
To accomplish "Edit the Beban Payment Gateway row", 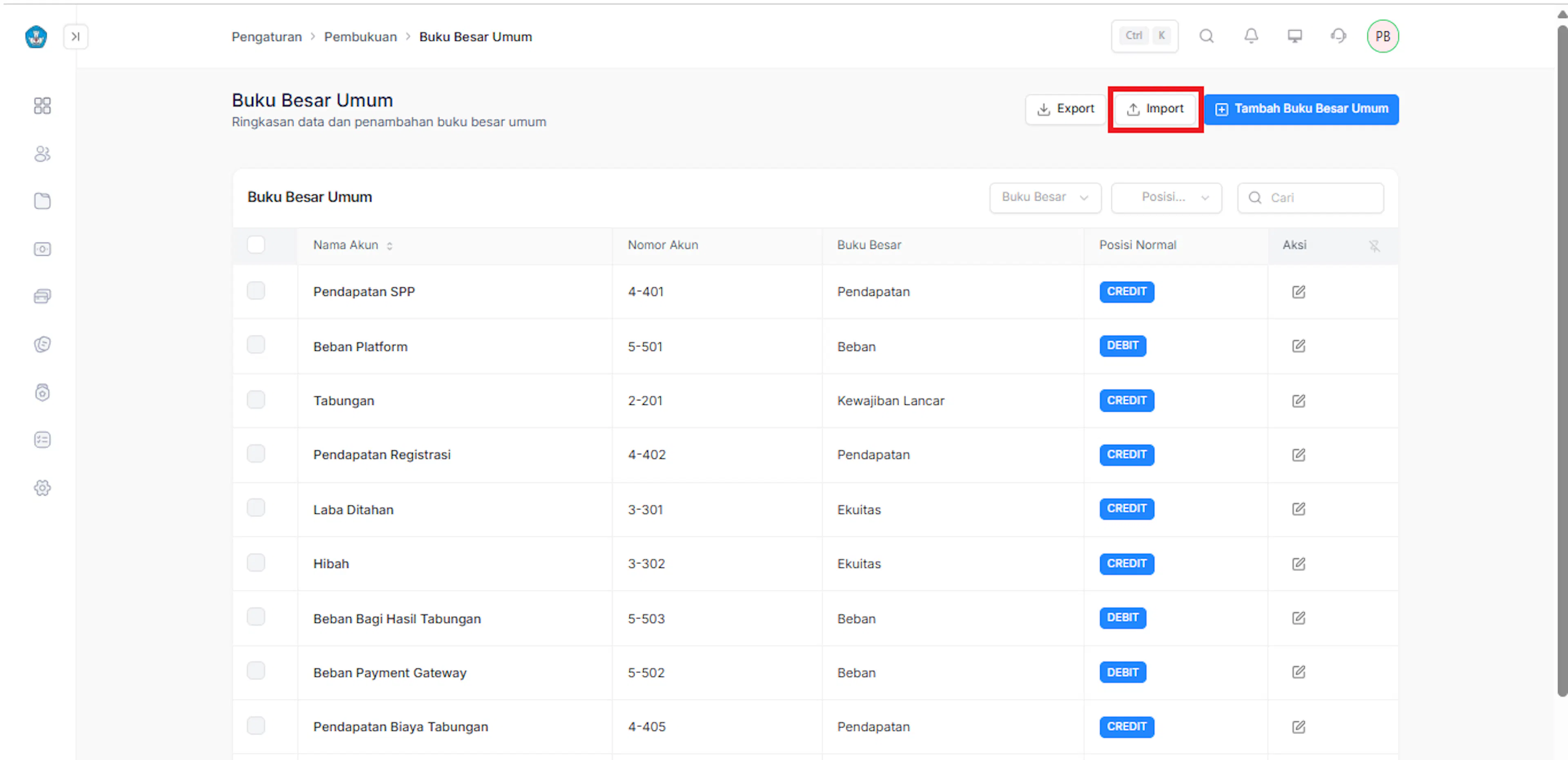I will click(1298, 672).
